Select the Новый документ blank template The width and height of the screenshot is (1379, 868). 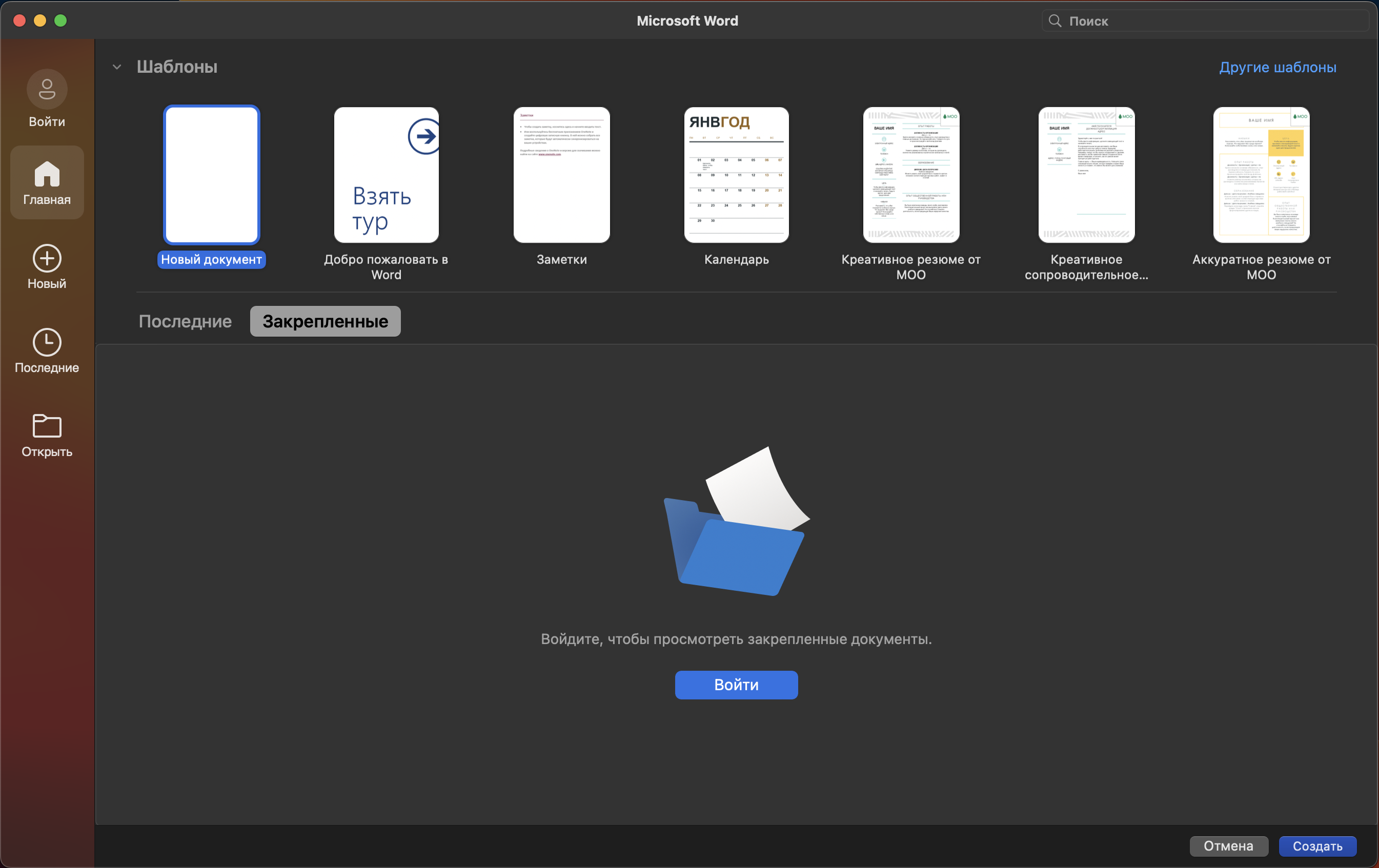[x=211, y=175]
